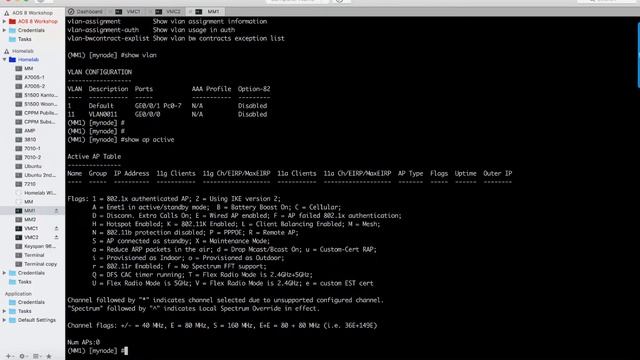The image size is (640, 360).
Task: Disconnect VMC2 using its eject icon
Action: (56, 237)
